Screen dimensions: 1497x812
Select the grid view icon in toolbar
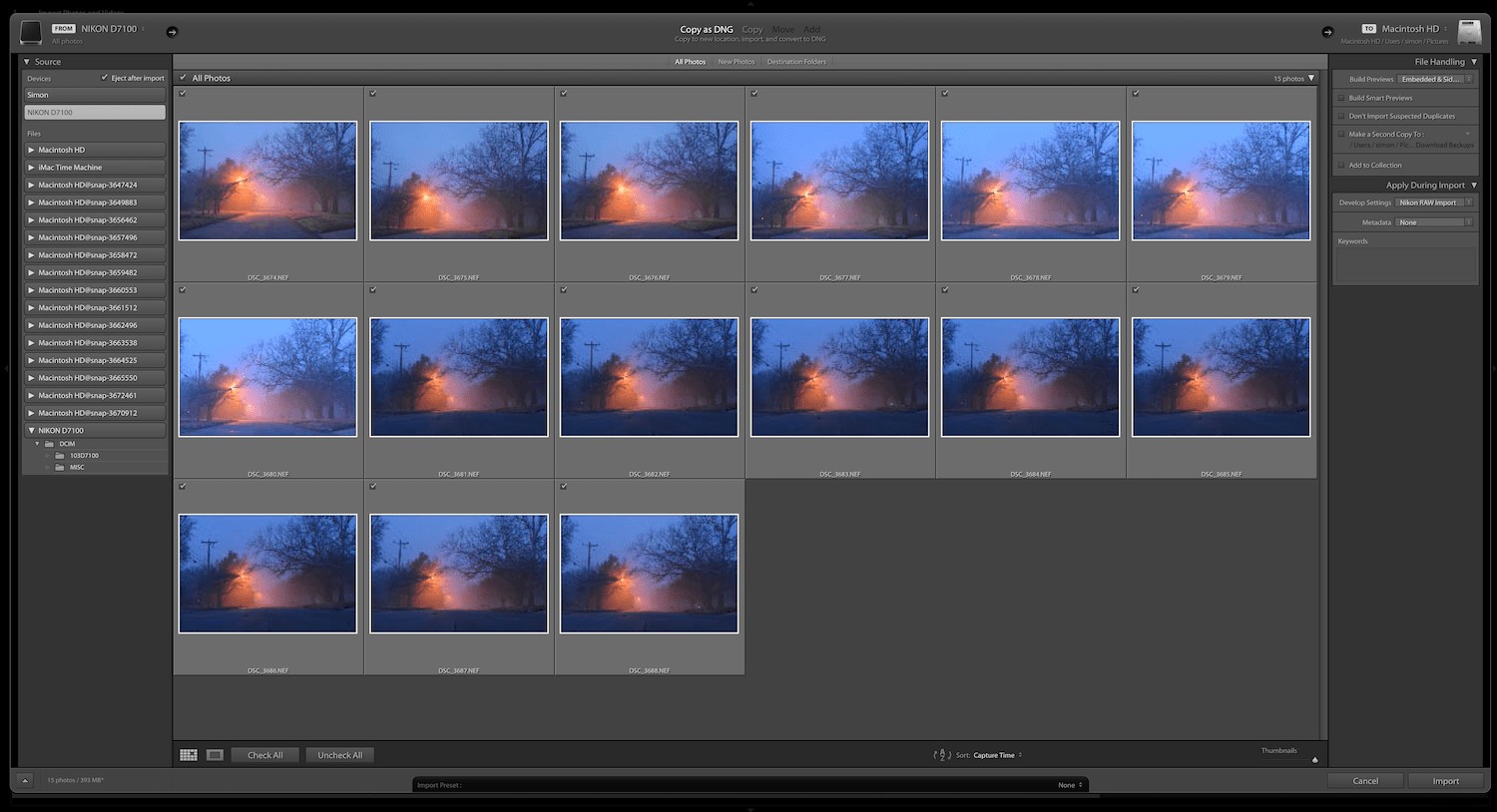pyautogui.click(x=188, y=755)
